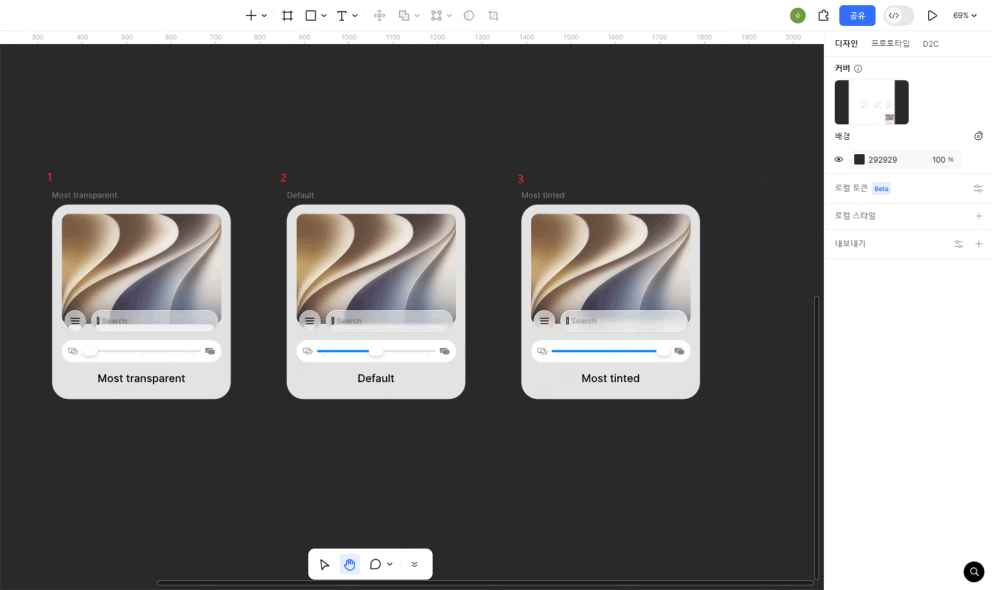The image size is (993, 590).
Task: Expand bottom toolbar with double chevron
Action: click(414, 564)
